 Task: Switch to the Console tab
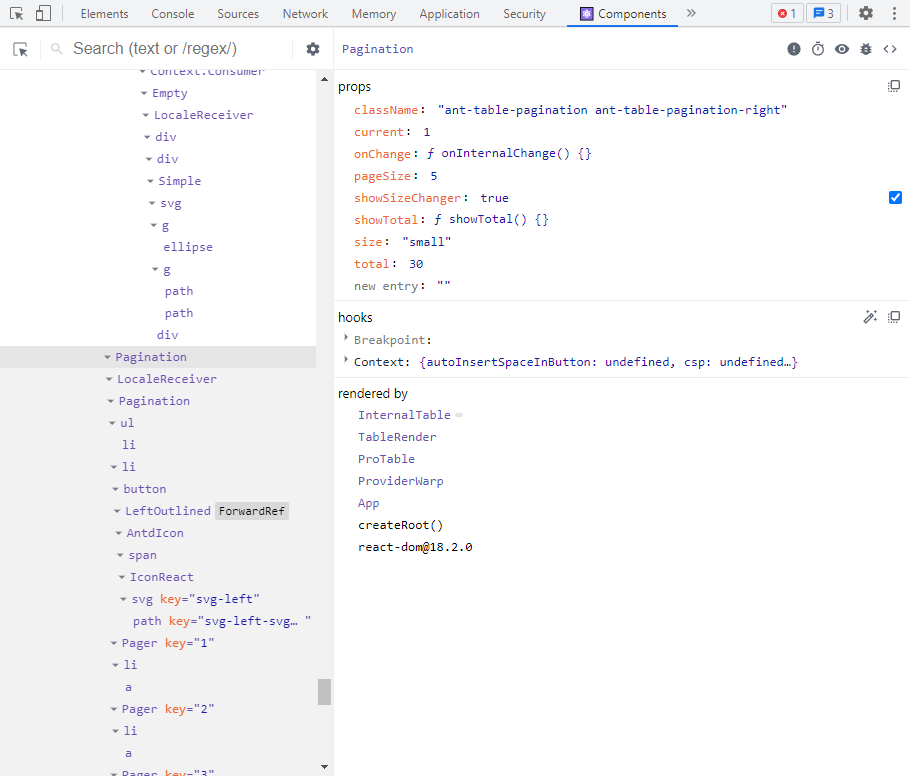pos(172,14)
